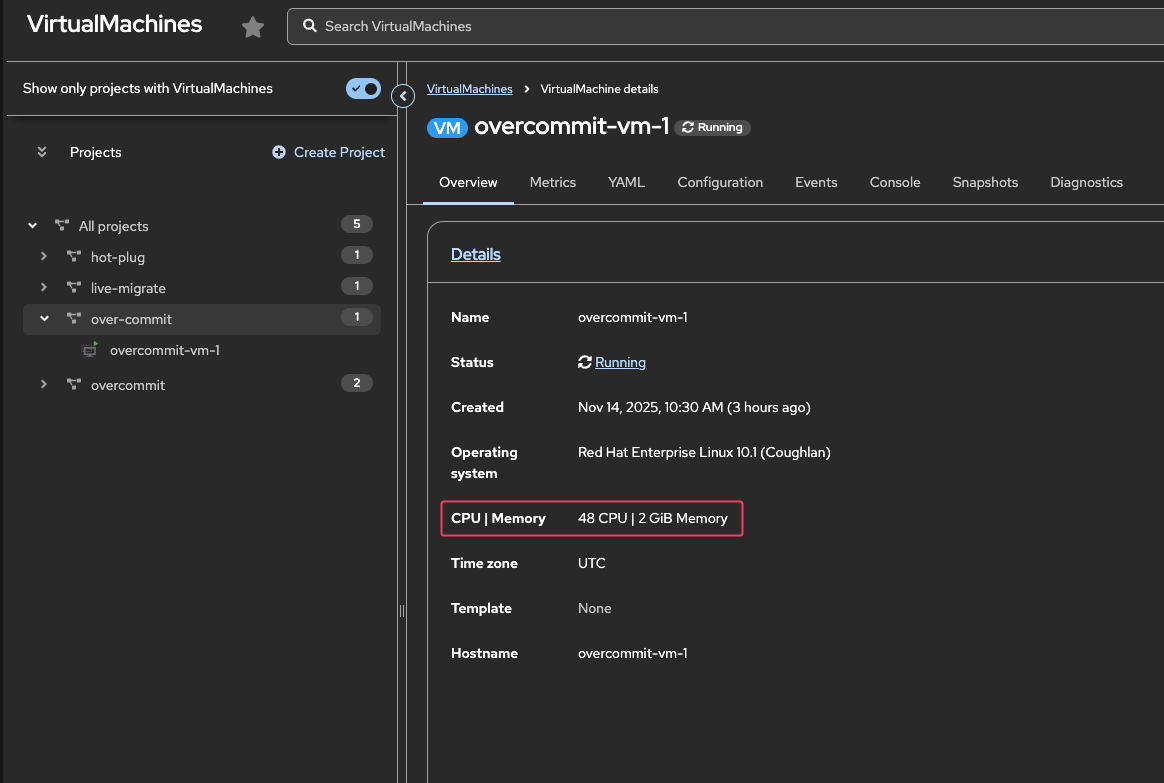Screen dimensions: 1164x783
Task: Switch to the Metrics tab
Action: click(553, 182)
